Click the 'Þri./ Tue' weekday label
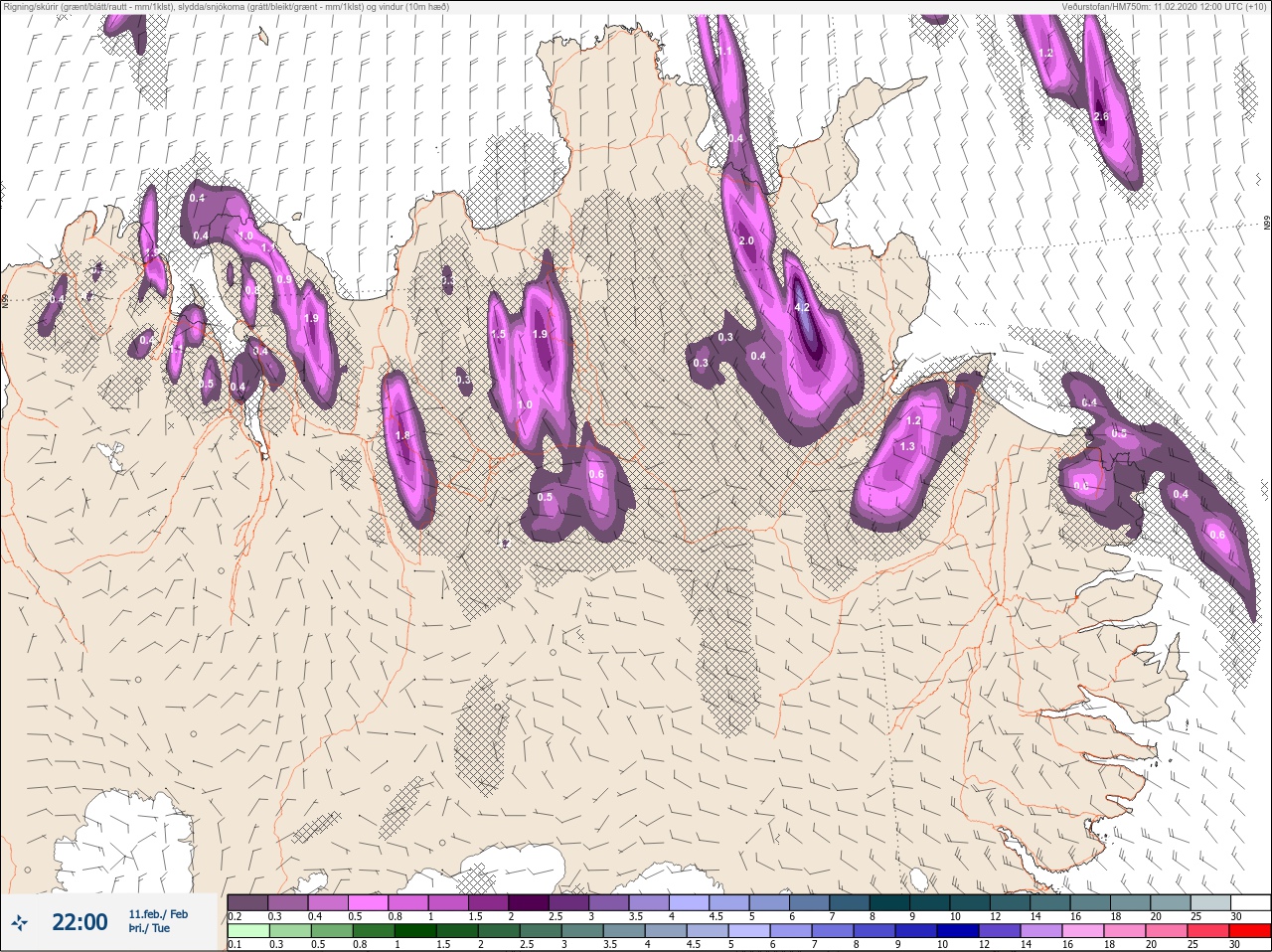1272x952 pixels. tap(149, 928)
